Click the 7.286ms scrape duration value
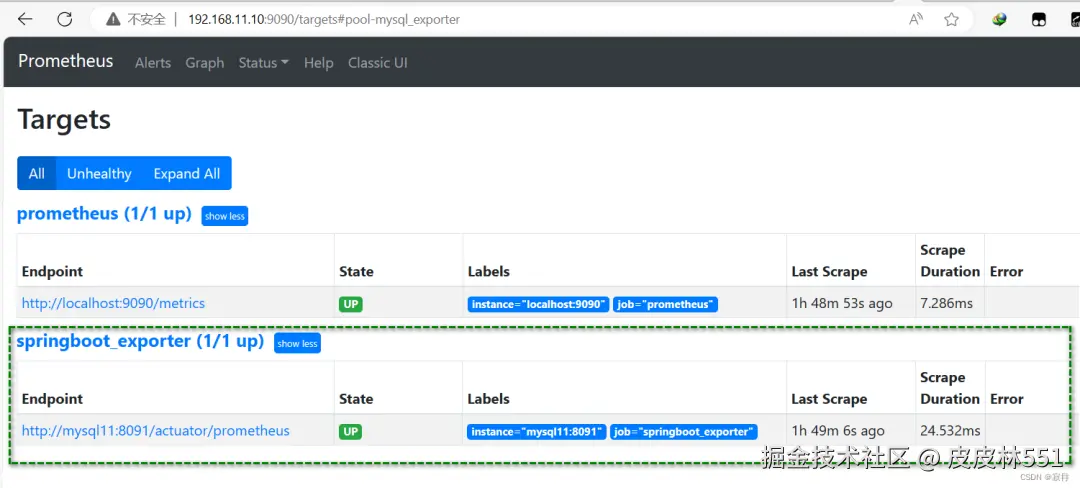Screen dimensions: 1080x488 (x=946, y=303)
